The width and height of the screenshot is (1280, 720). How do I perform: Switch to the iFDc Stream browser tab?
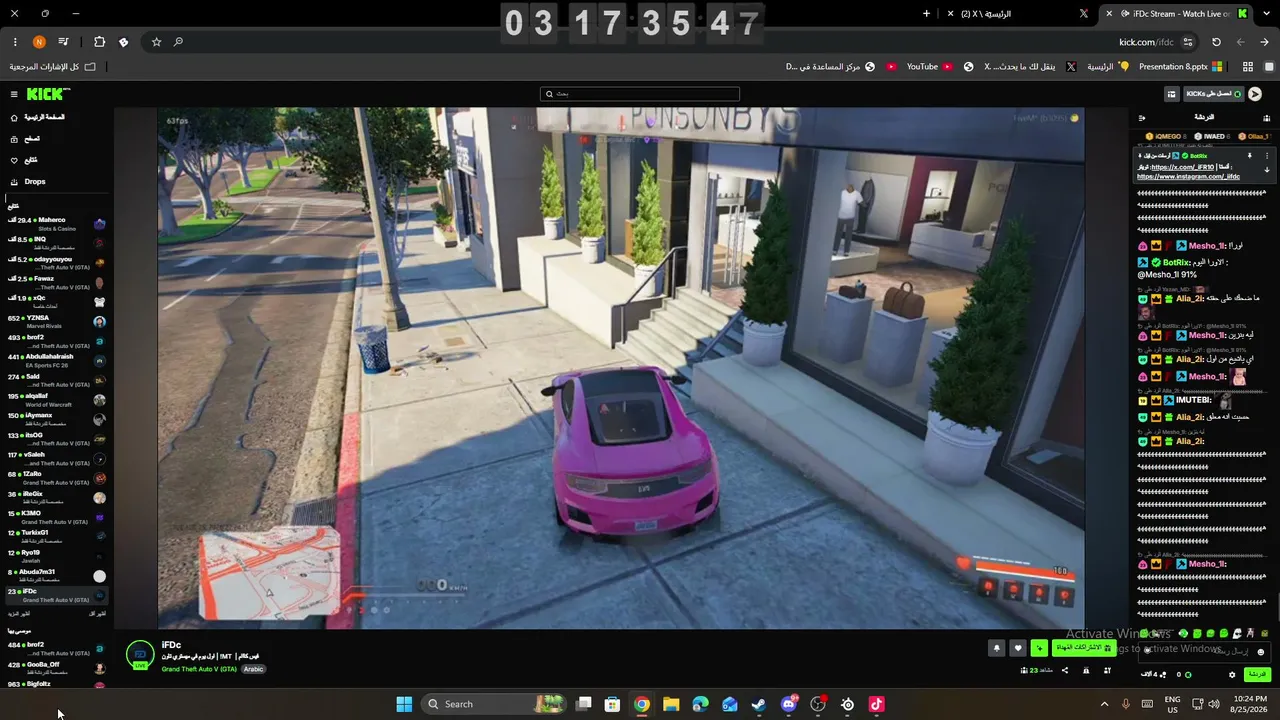click(1176, 14)
